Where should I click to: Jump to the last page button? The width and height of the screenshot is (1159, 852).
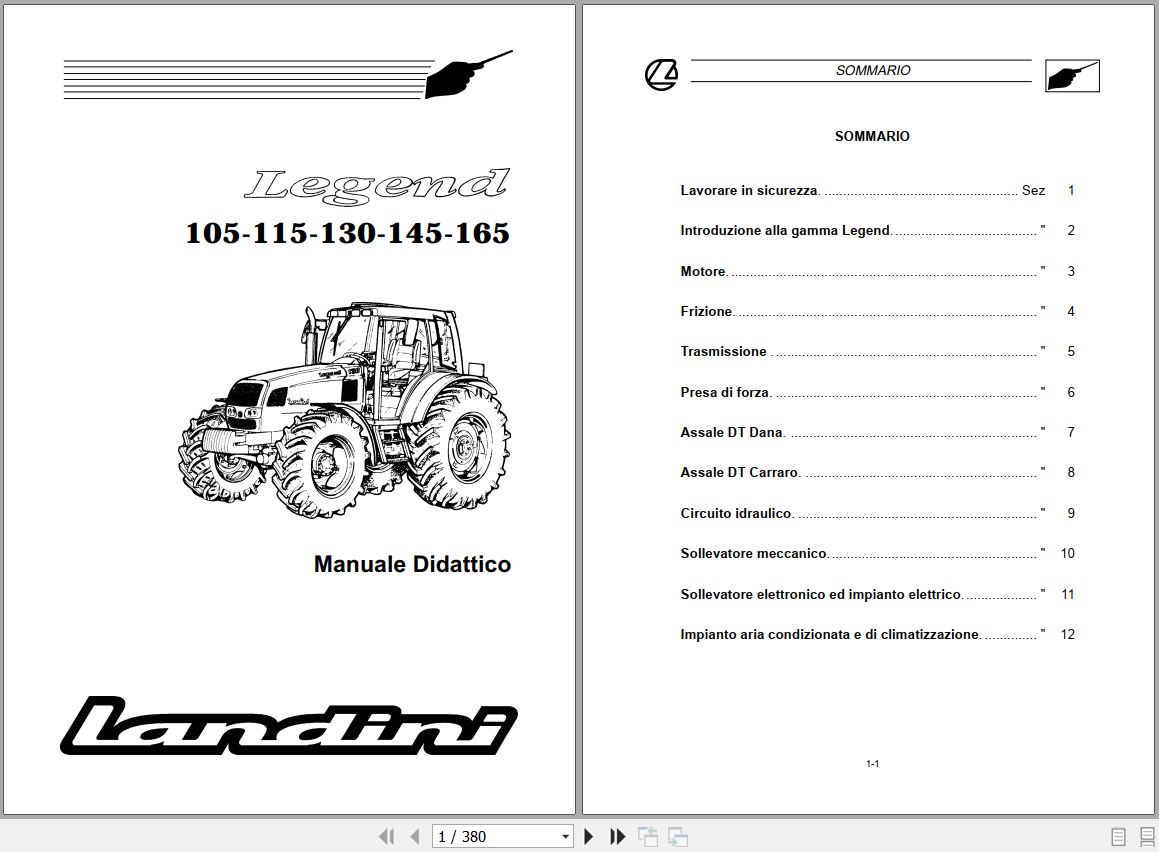617,836
